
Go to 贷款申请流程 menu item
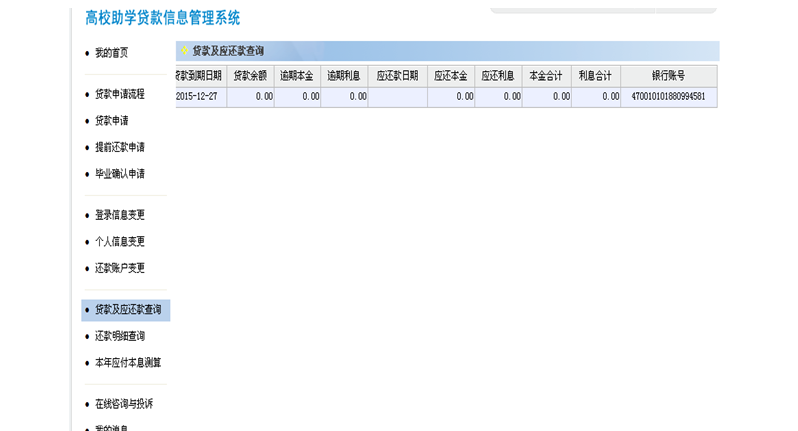tap(119, 94)
